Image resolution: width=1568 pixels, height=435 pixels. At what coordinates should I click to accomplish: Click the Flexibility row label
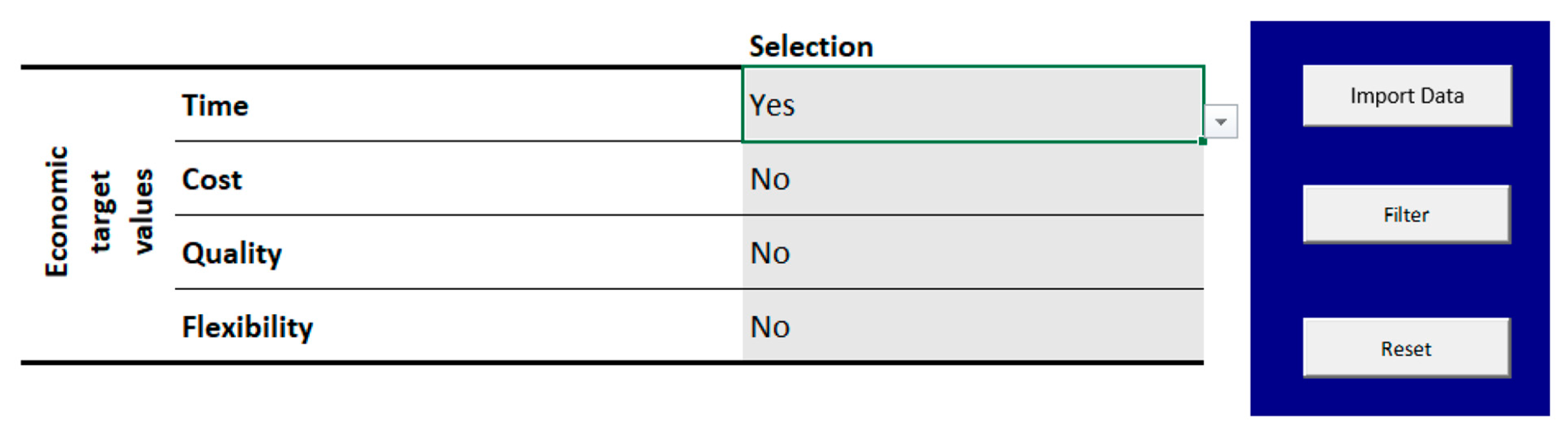(x=247, y=327)
